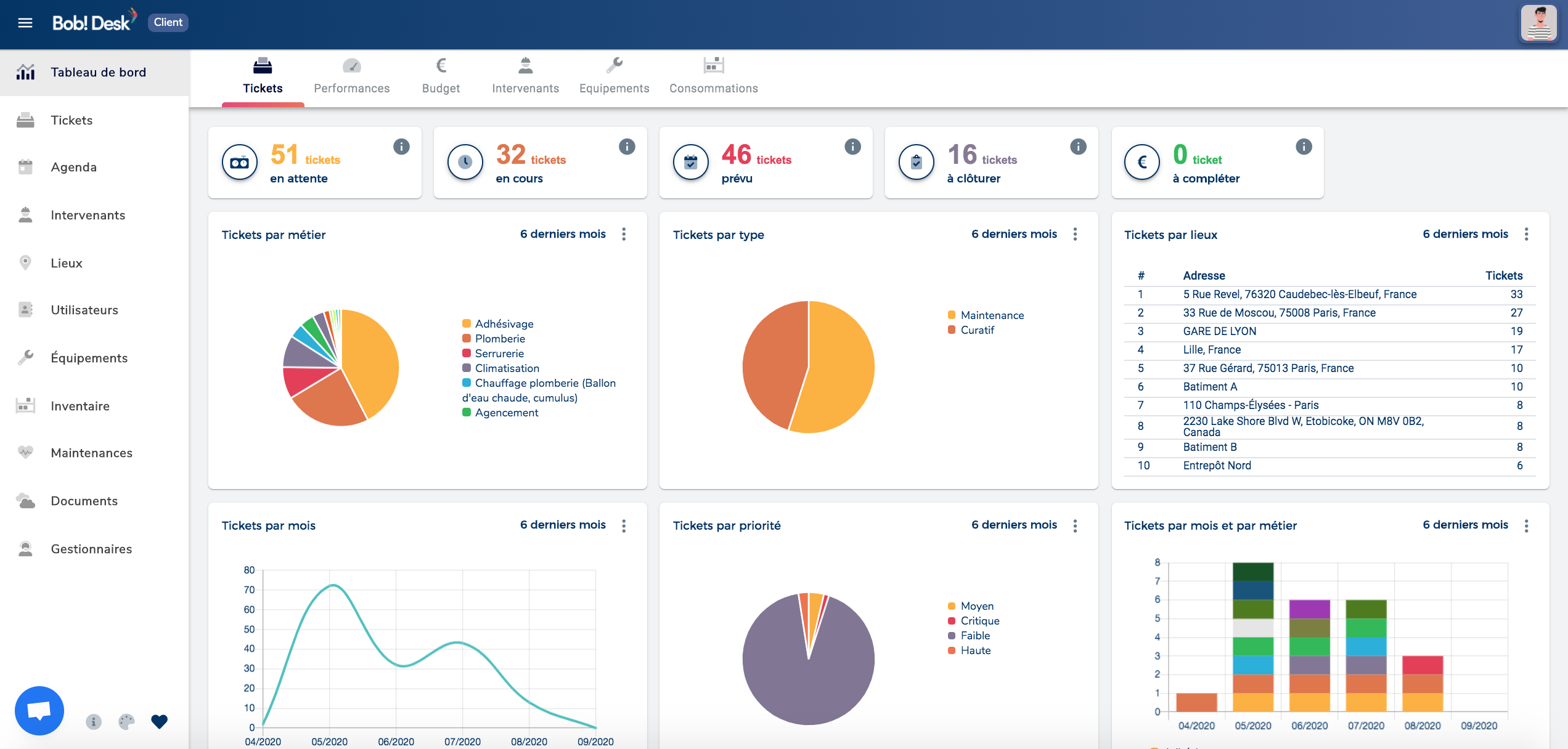Toggle Agencement legend entry
1568x749 pixels.
coord(500,413)
